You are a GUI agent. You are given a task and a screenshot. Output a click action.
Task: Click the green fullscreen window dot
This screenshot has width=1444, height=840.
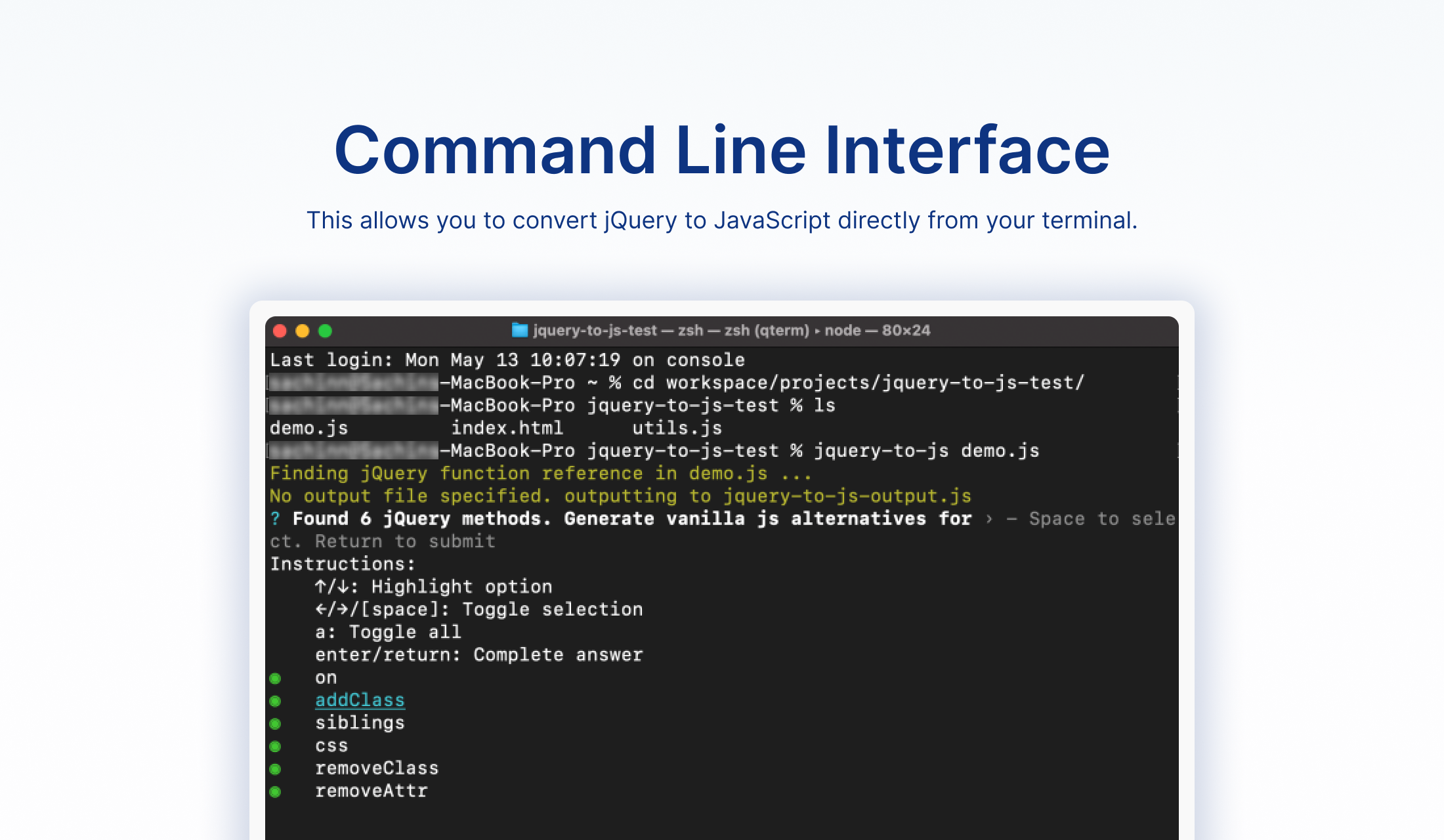click(x=325, y=331)
